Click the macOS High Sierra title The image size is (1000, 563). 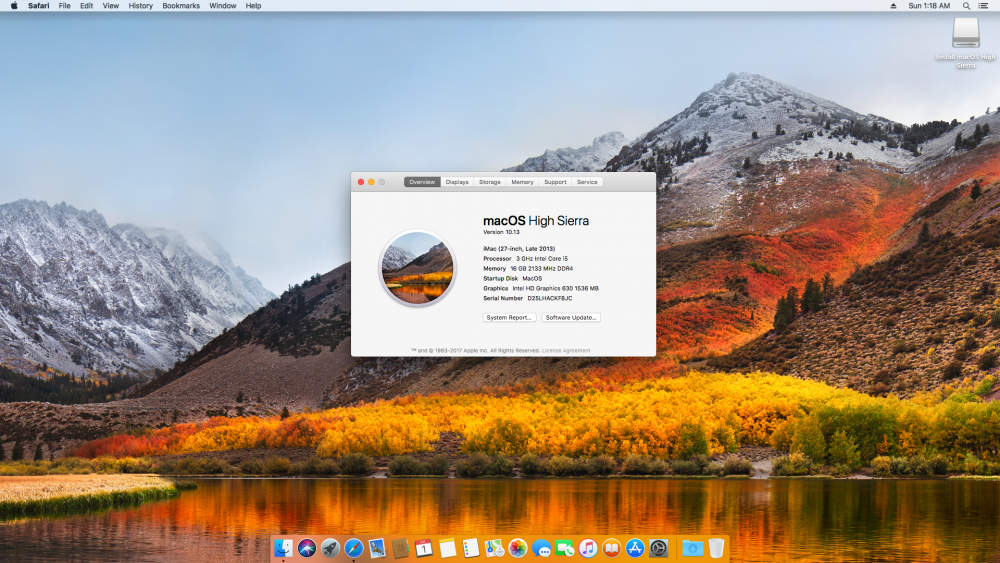click(x=536, y=221)
